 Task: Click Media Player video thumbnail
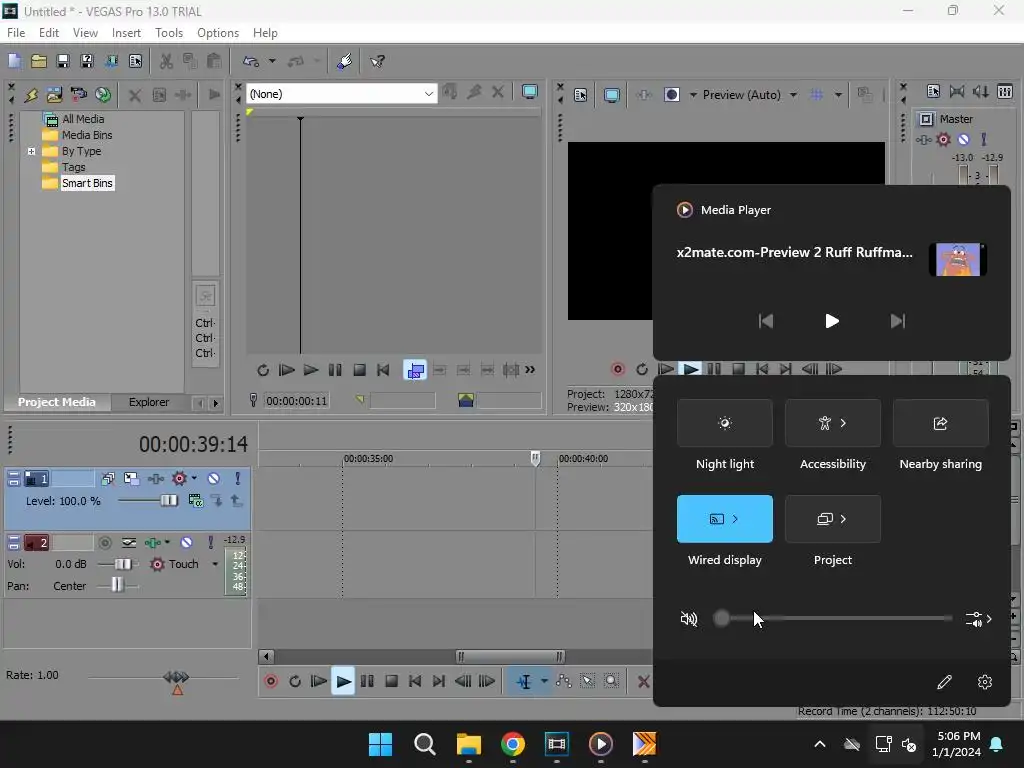tap(958, 259)
